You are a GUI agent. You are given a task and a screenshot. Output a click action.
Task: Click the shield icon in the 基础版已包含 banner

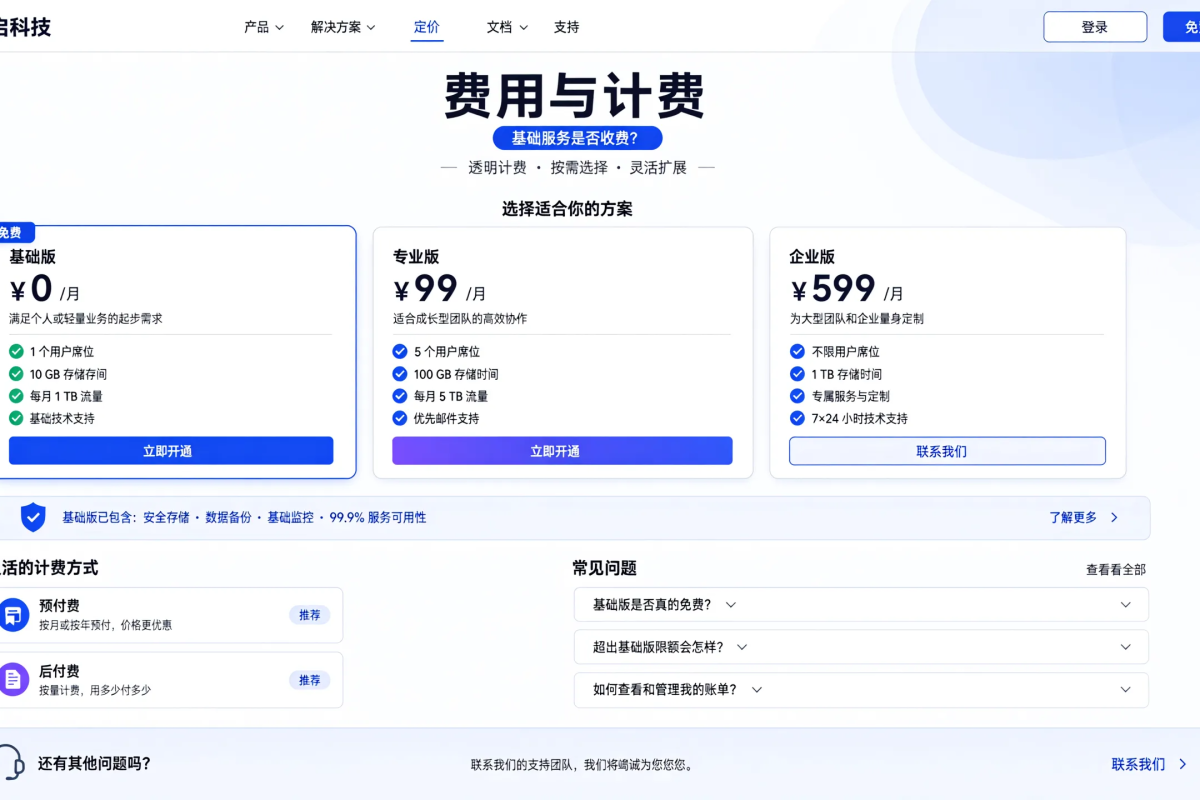point(33,517)
